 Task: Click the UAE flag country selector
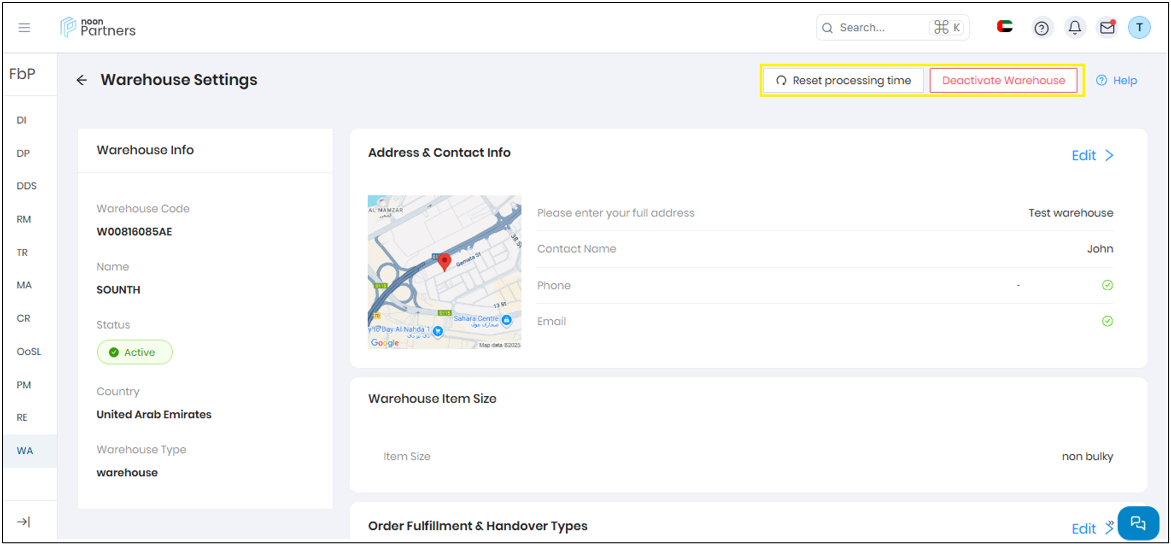[x=1005, y=27]
